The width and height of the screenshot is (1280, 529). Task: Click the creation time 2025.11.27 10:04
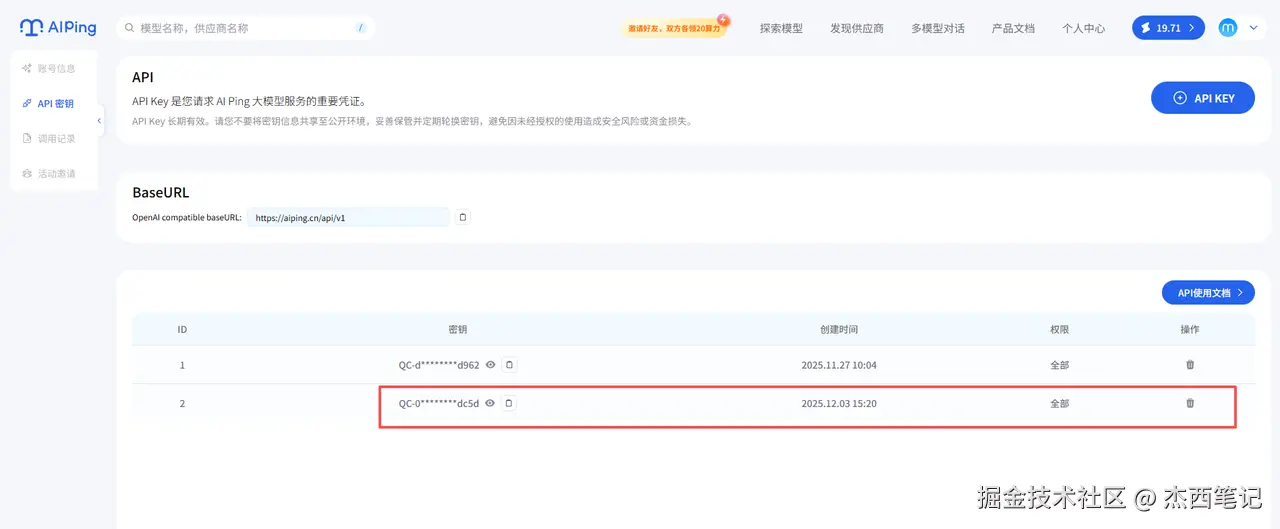point(839,365)
